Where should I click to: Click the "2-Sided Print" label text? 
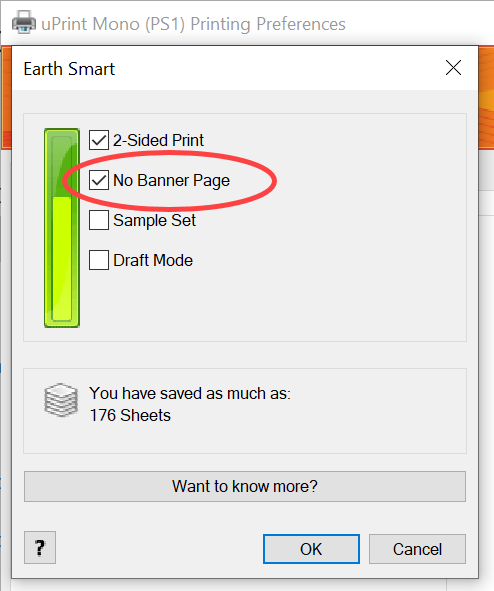158,140
